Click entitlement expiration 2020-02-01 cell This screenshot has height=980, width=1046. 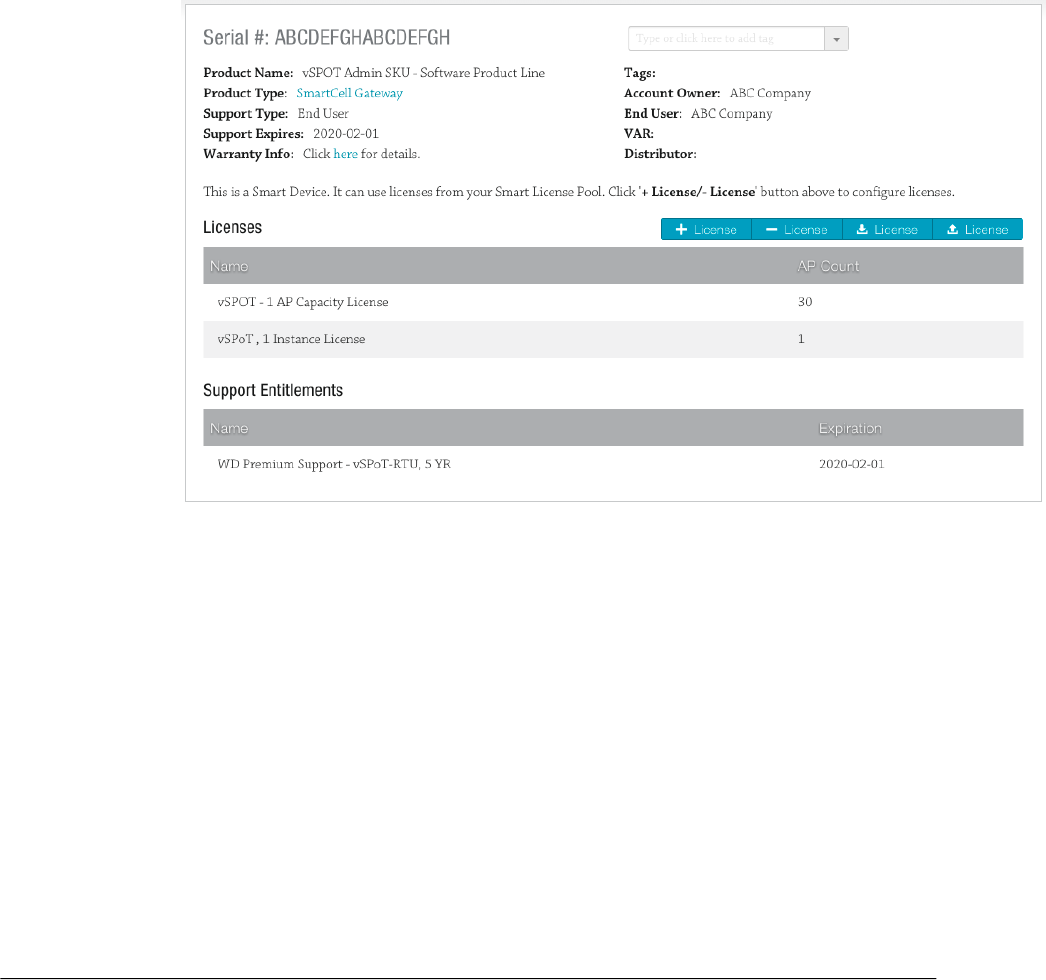852,464
